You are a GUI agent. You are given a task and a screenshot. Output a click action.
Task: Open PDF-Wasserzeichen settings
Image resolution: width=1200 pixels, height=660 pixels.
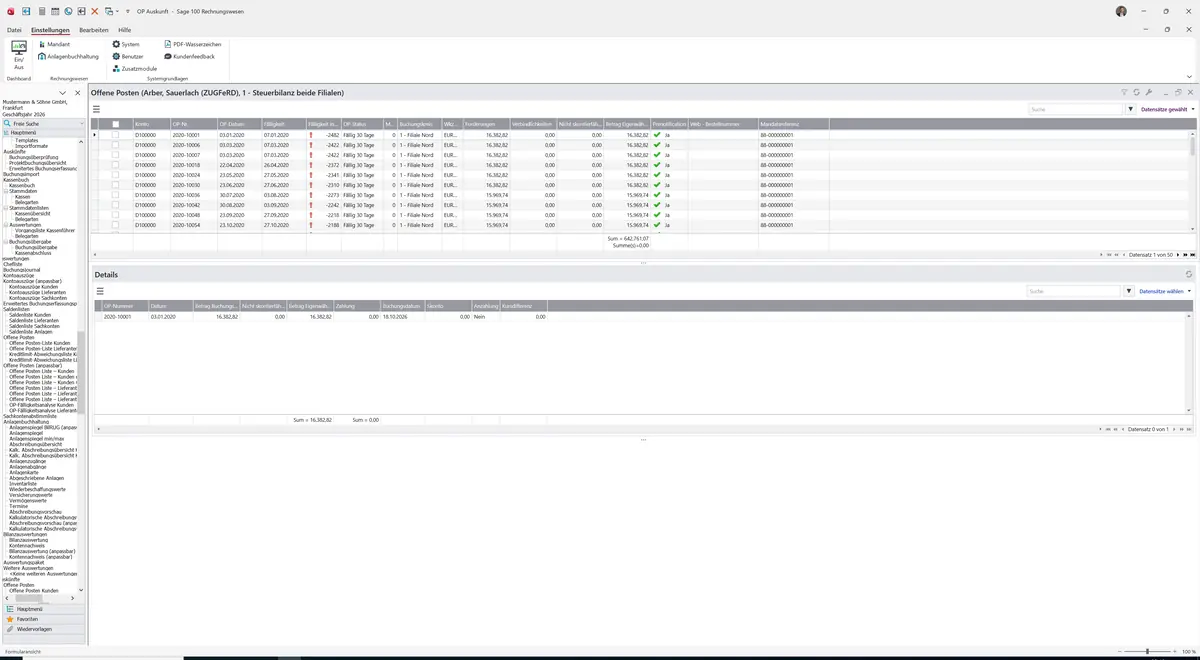[x=192, y=44]
